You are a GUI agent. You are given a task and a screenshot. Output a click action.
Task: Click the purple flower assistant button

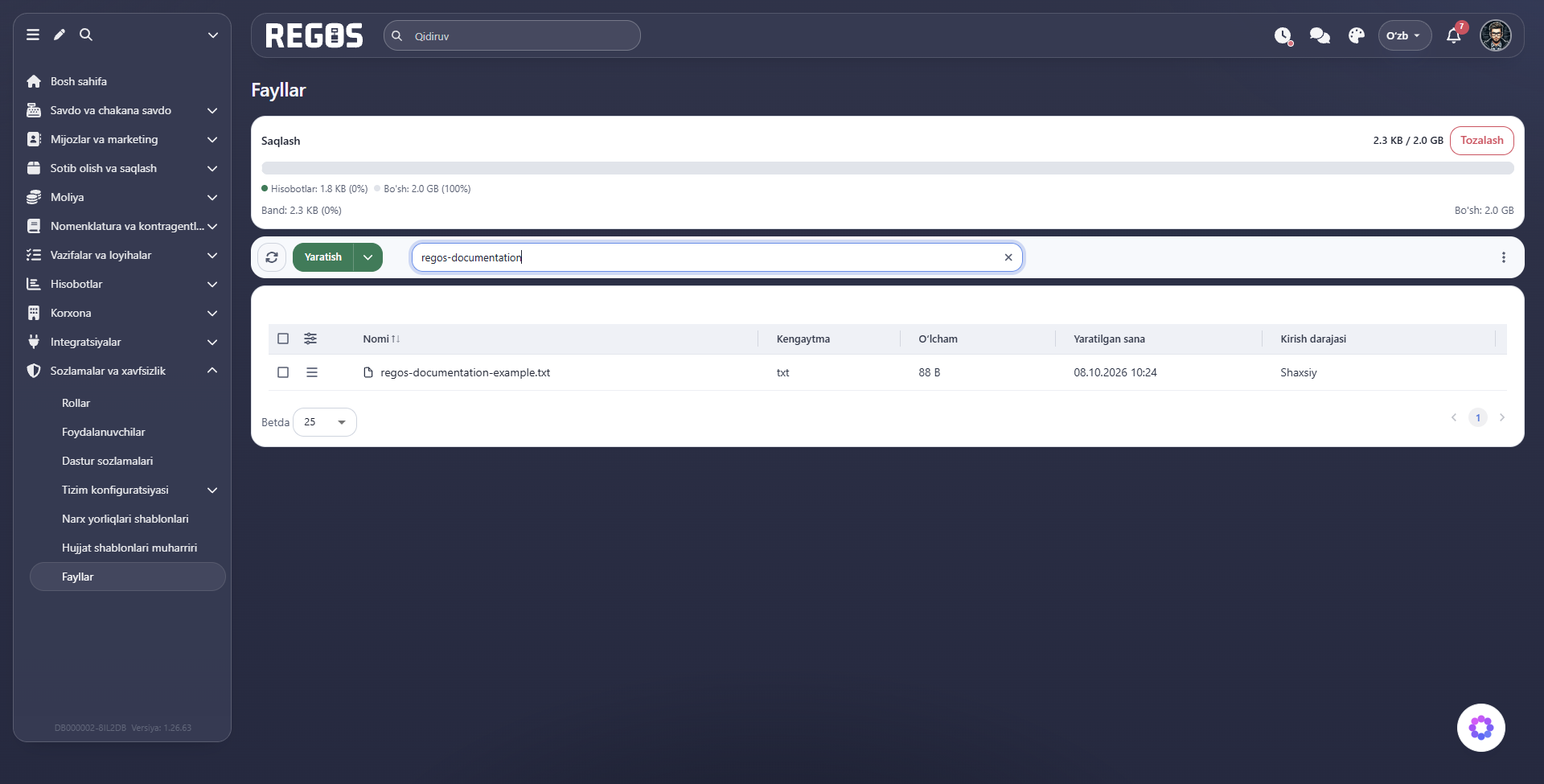point(1481,728)
